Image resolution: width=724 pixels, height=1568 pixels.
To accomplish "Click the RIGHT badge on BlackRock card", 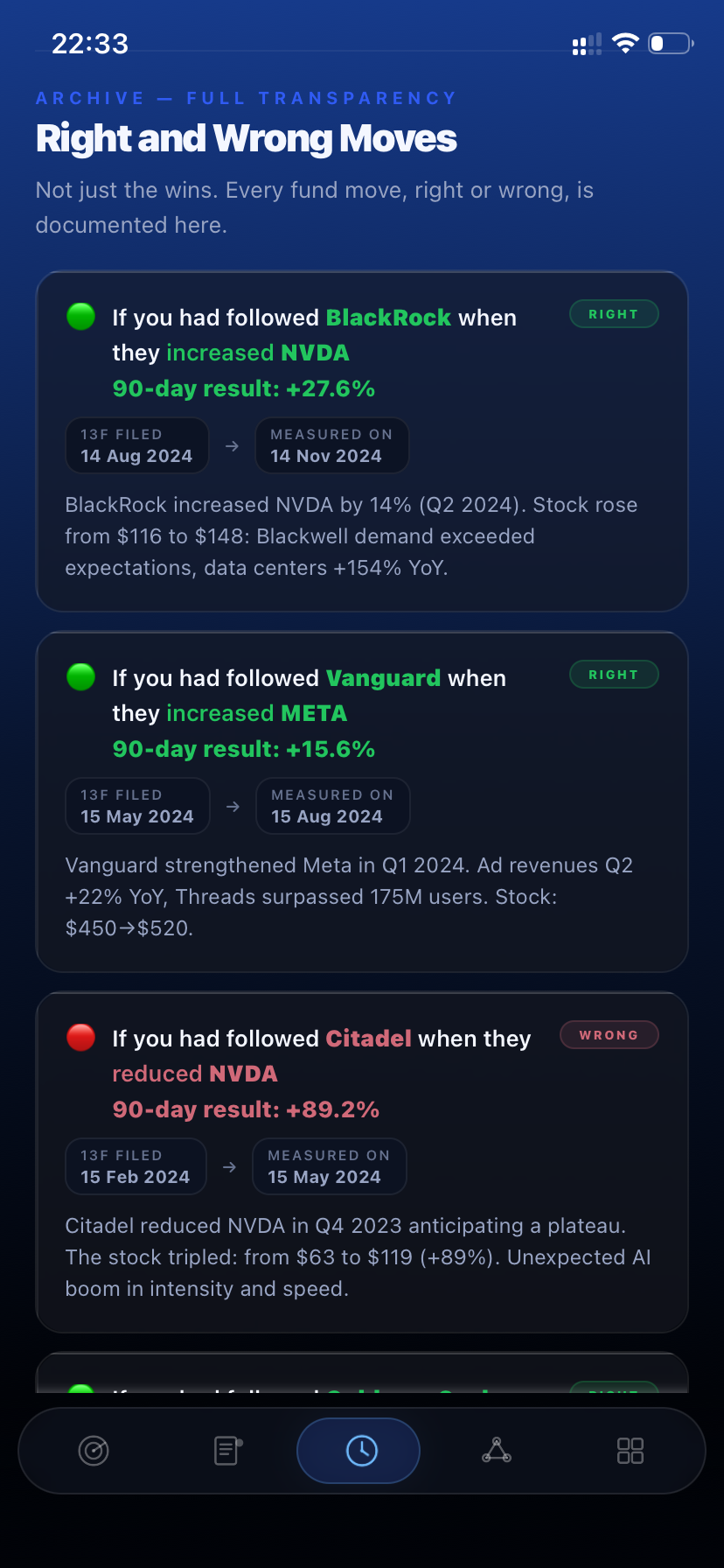I will pyautogui.click(x=614, y=314).
